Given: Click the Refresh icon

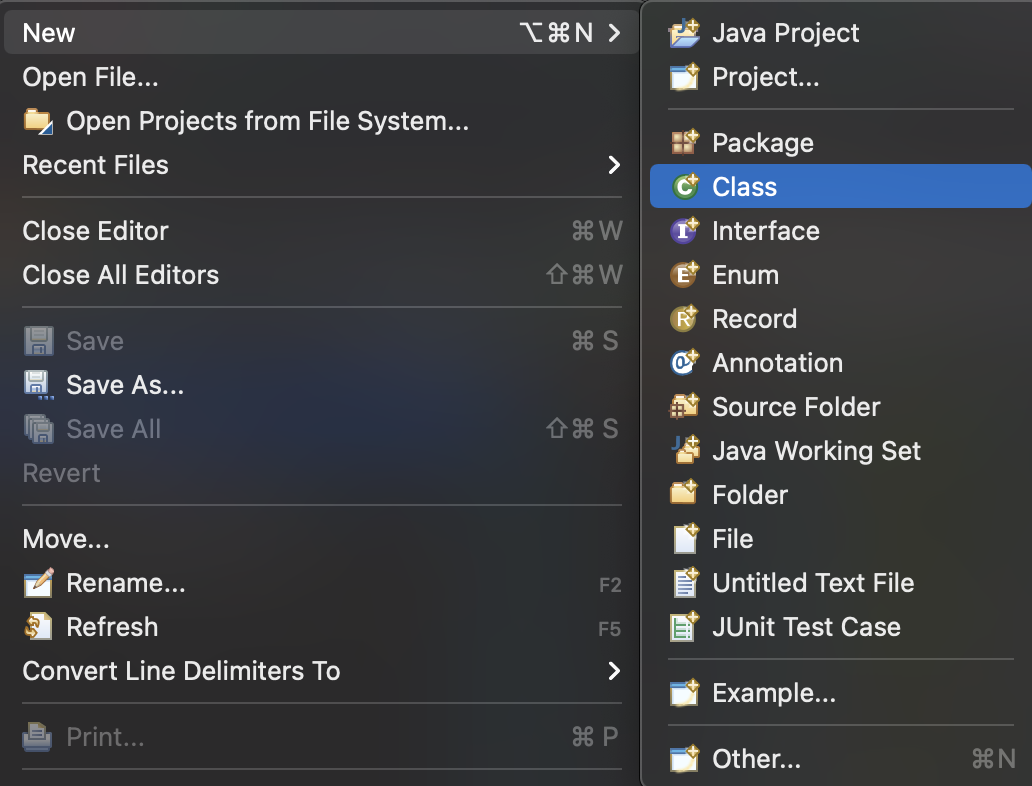Looking at the screenshot, I should pos(38,627).
